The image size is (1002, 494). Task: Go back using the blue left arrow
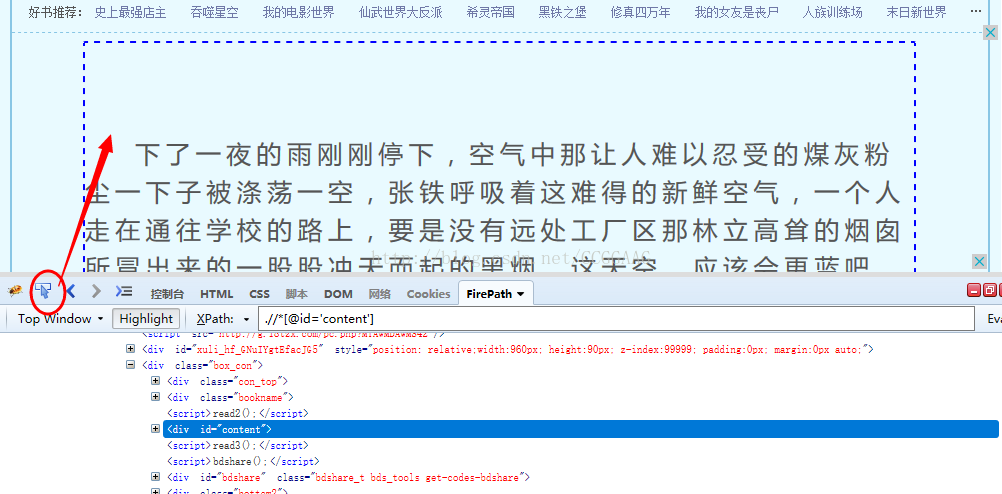(x=72, y=291)
